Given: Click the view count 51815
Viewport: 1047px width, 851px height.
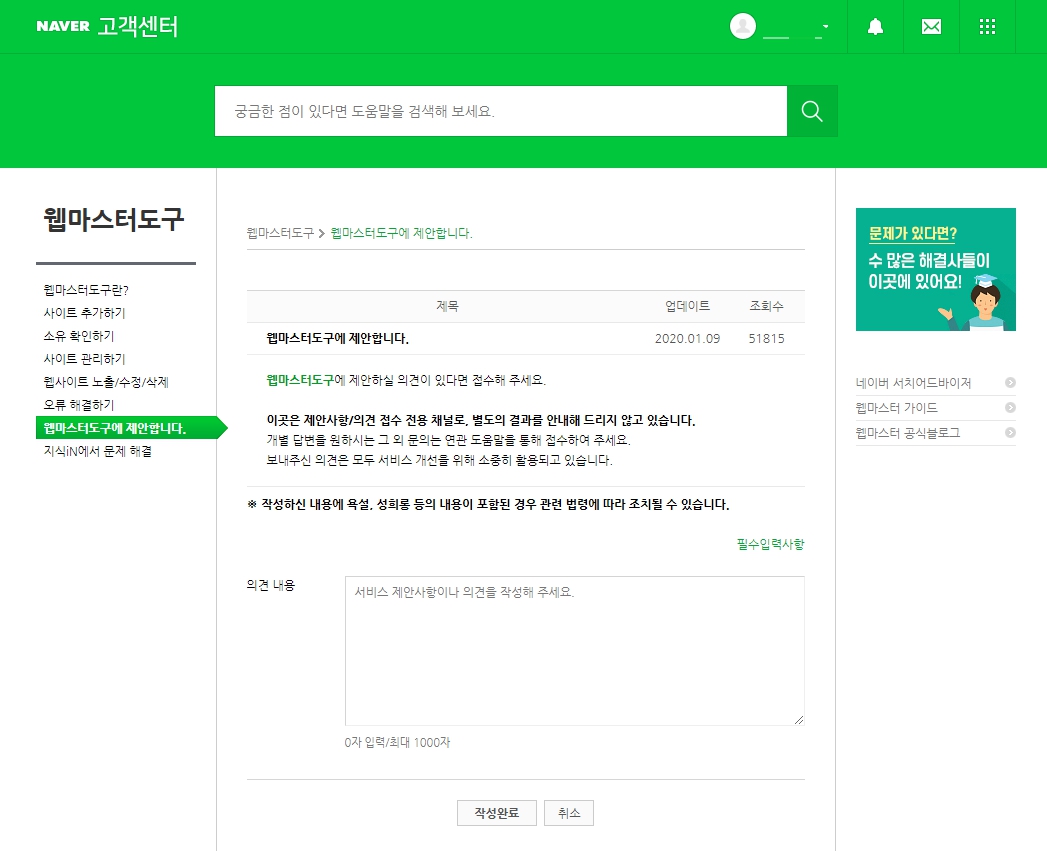Looking at the screenshot, I should tap(766, 339).
